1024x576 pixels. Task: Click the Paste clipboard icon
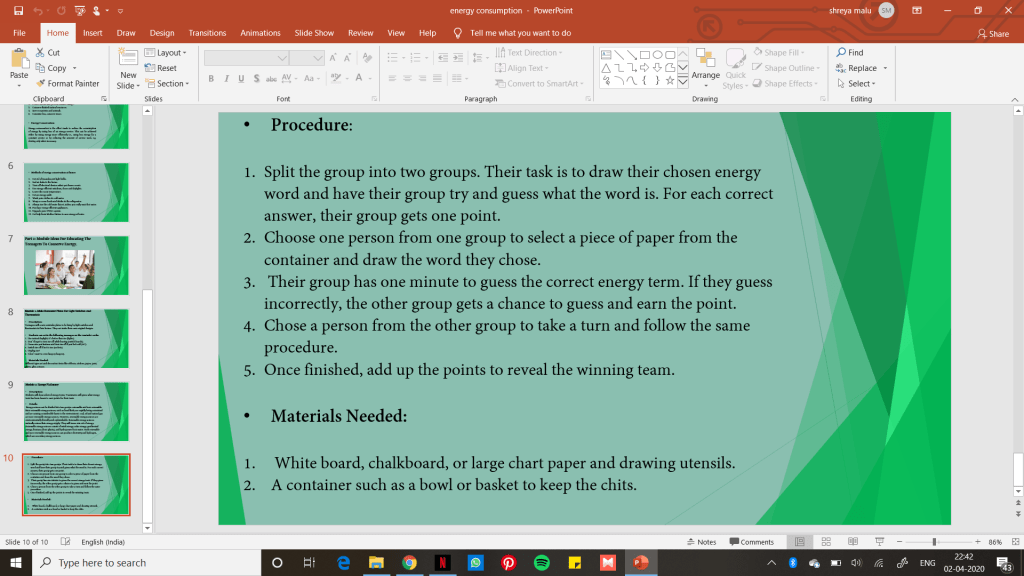click(19, 60)
